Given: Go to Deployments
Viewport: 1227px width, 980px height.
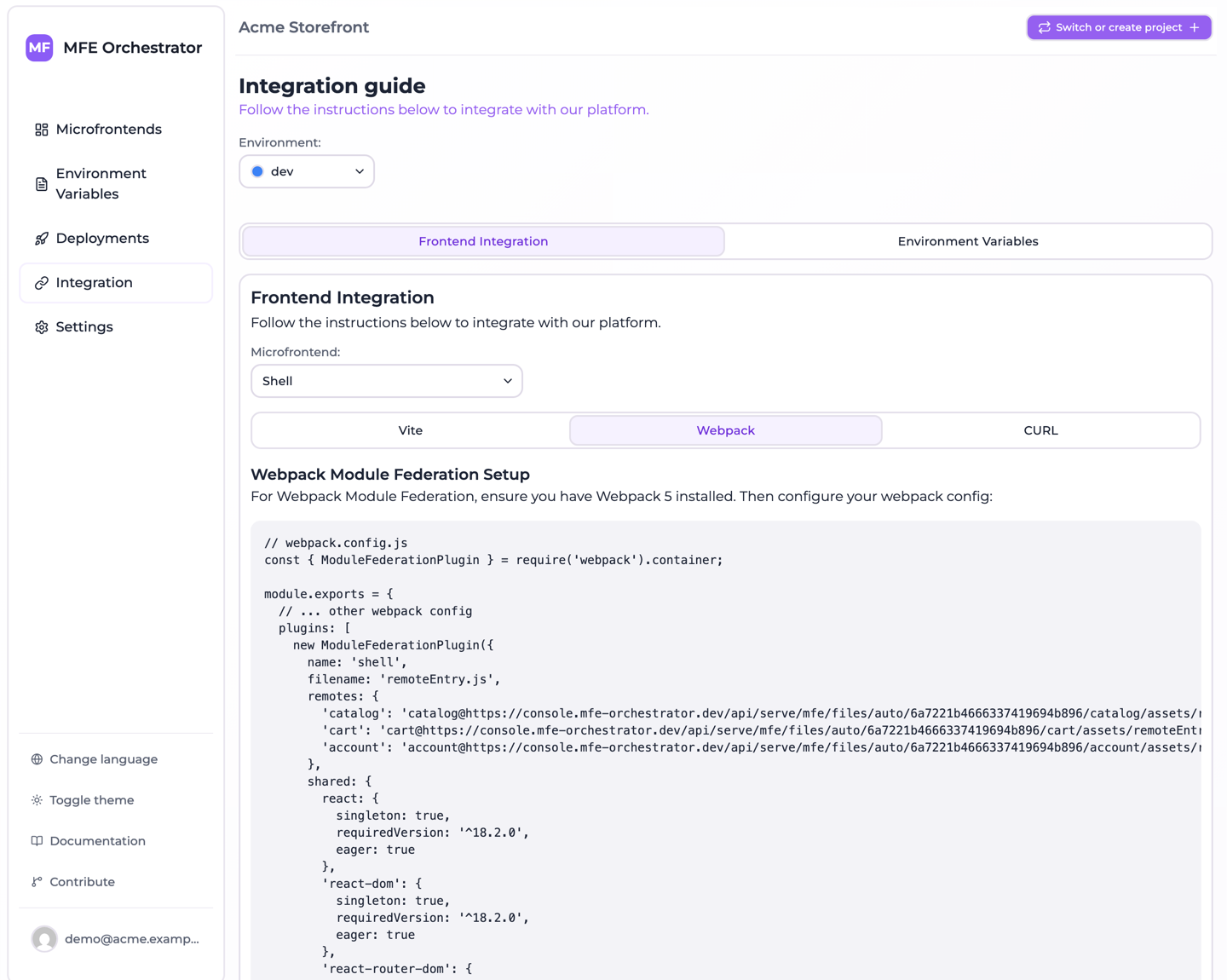Looking at the screenshot, I should click(x=116, y=239).
